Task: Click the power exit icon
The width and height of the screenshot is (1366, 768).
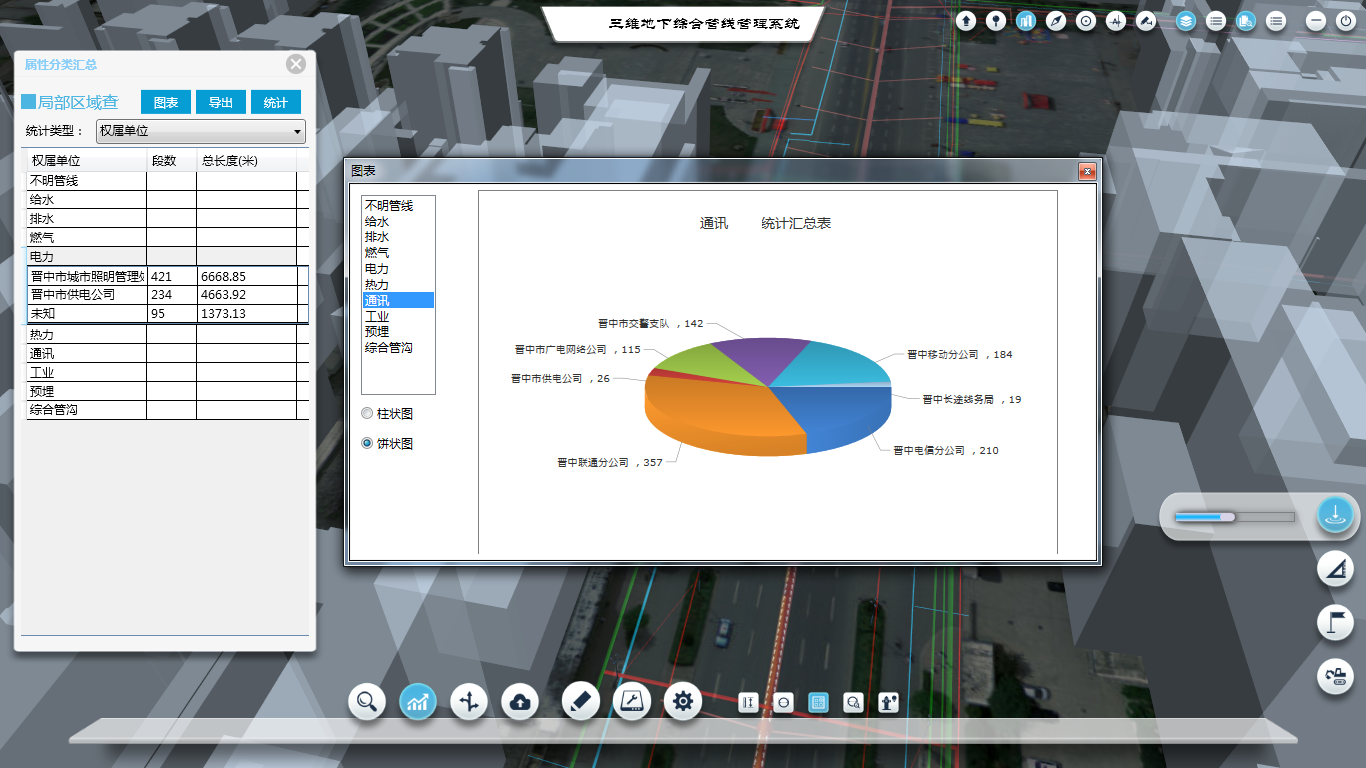Action: pyautogui.click(x=1346, y=21)
